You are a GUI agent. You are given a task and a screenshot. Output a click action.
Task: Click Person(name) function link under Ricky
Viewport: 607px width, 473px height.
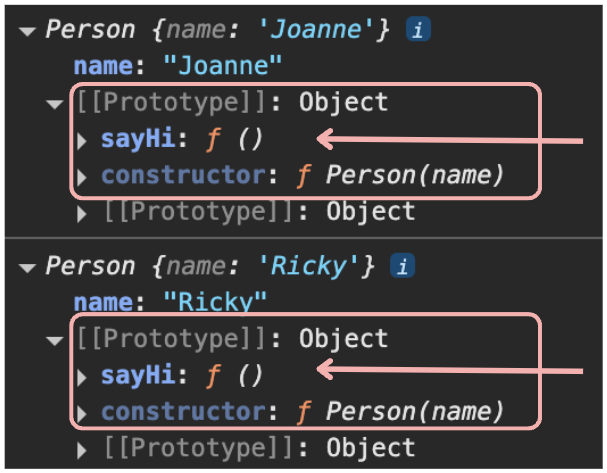click(414, 411)
